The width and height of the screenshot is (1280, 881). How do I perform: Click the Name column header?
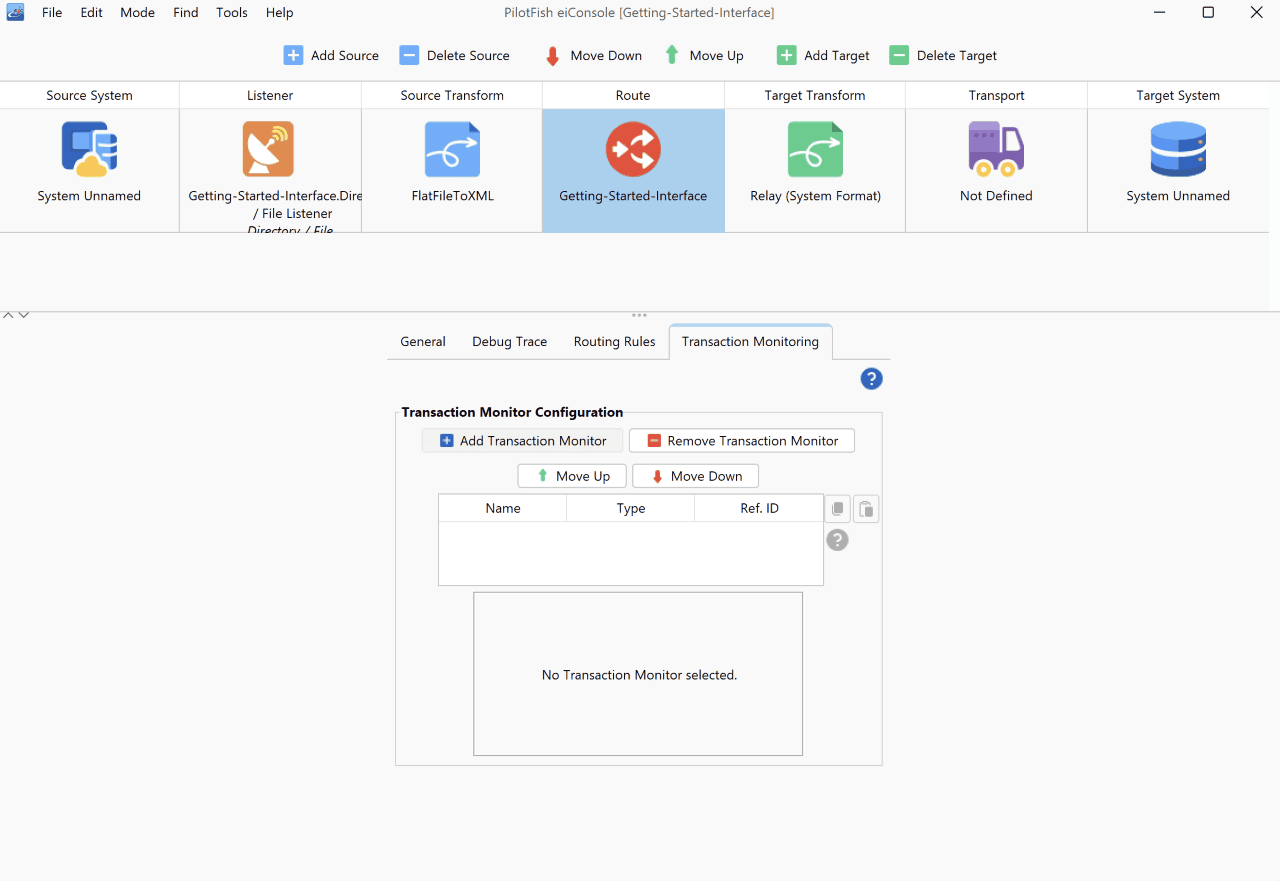503,508
